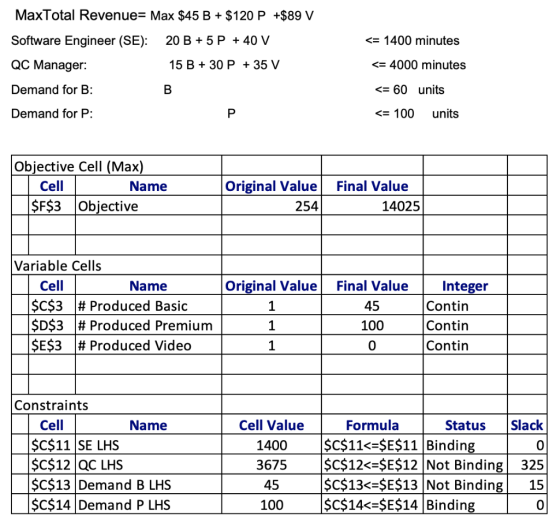
Task: Click the Software Engineer (SE) constraint label
Action: [x=79, y=41]
